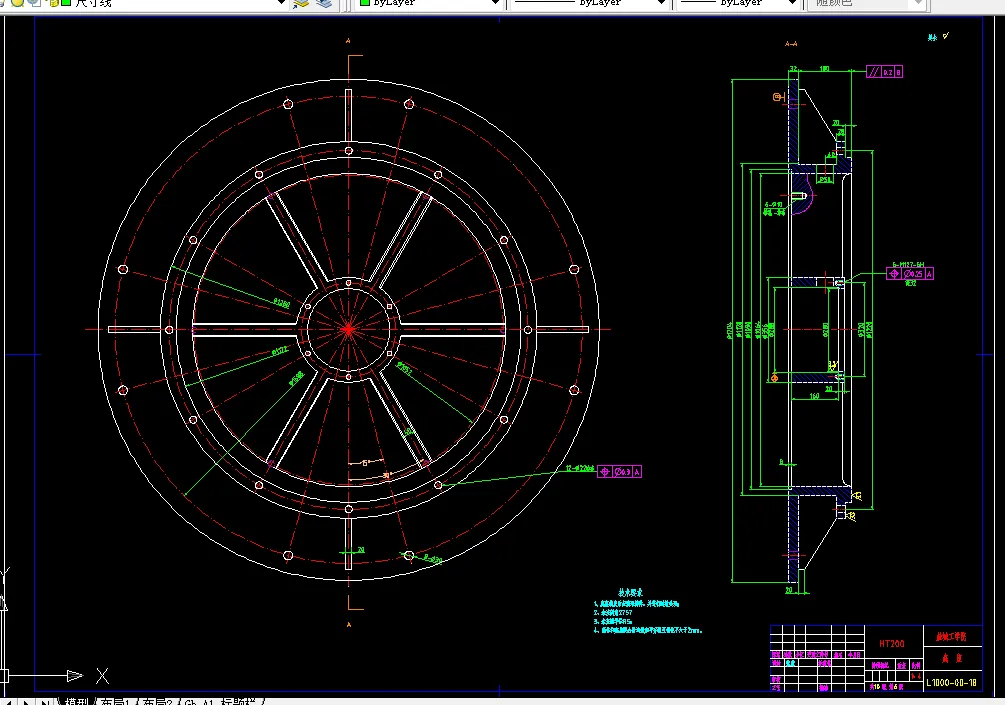This screenshot has width=1005, height=705.
Task: Expand the 尺寸线 layer dropdown arrow
Action: (281, 3)
